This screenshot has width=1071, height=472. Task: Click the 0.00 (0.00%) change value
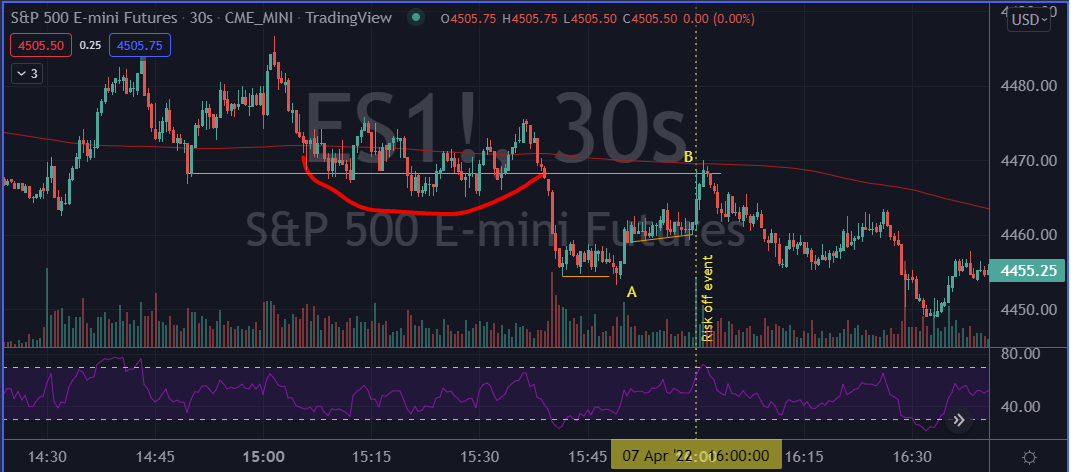pos(718,18)
